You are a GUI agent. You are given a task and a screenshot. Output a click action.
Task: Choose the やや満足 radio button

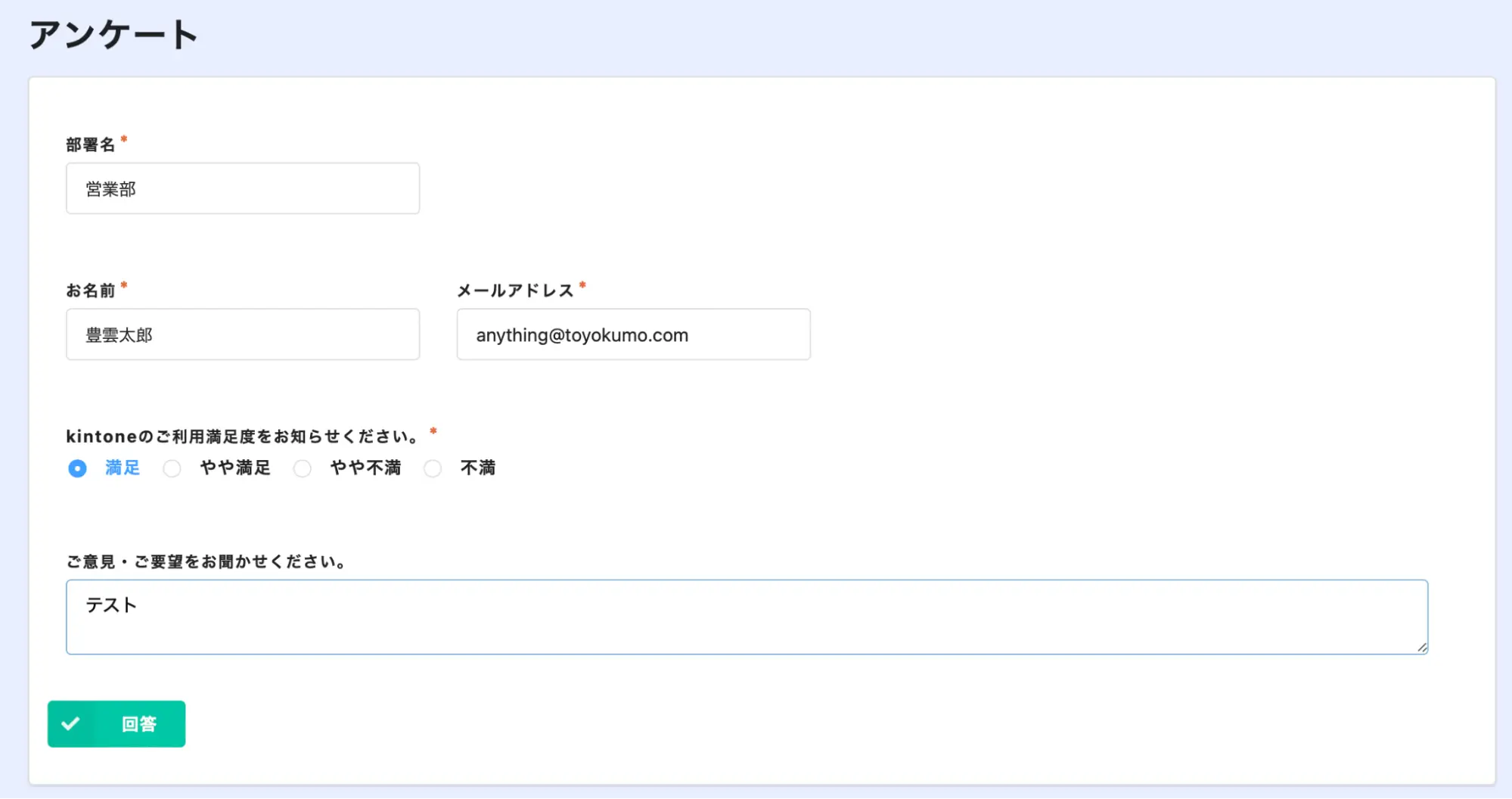click(x=172, y=468)
